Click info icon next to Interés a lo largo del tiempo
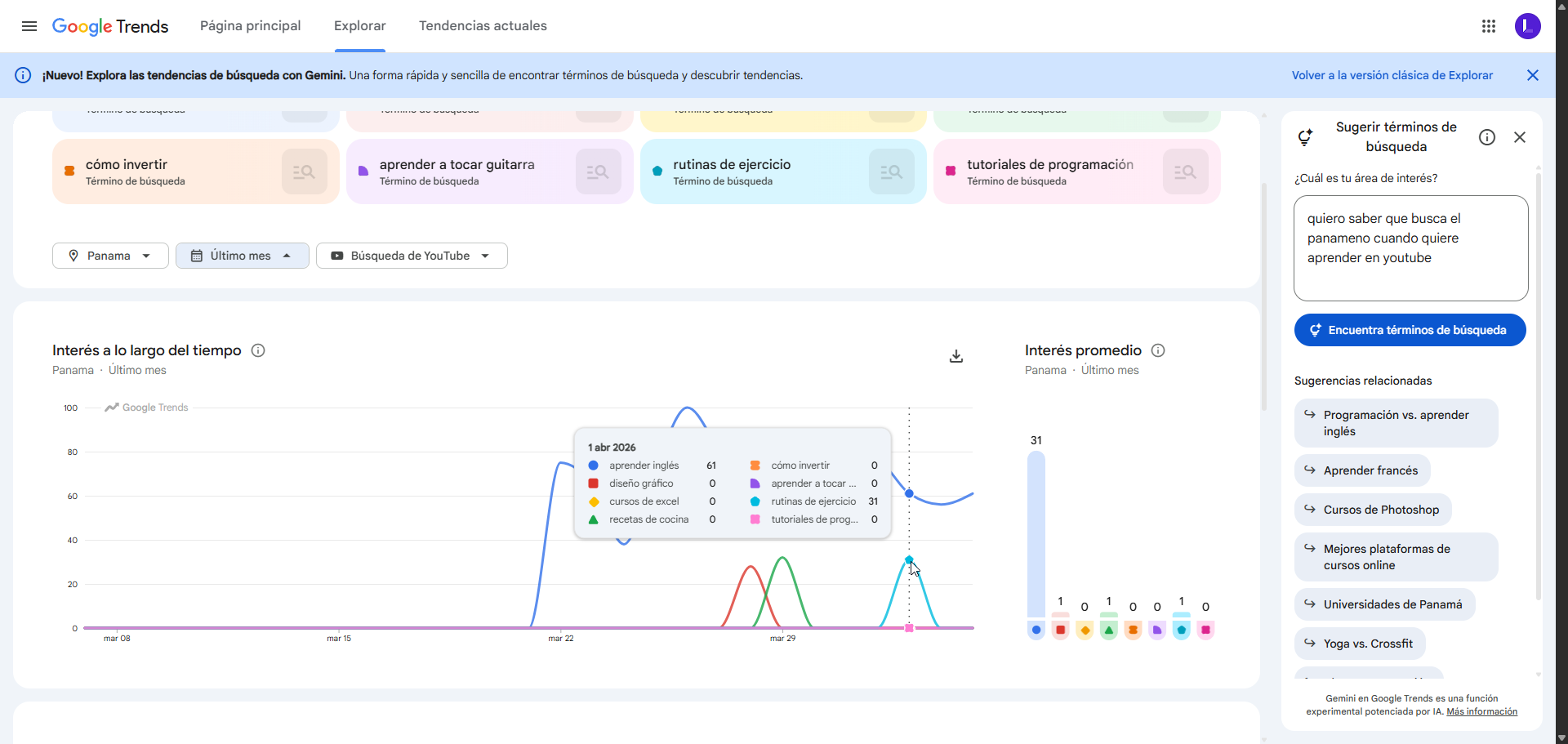Screen dimensions: 1568x744 [258, 350]
